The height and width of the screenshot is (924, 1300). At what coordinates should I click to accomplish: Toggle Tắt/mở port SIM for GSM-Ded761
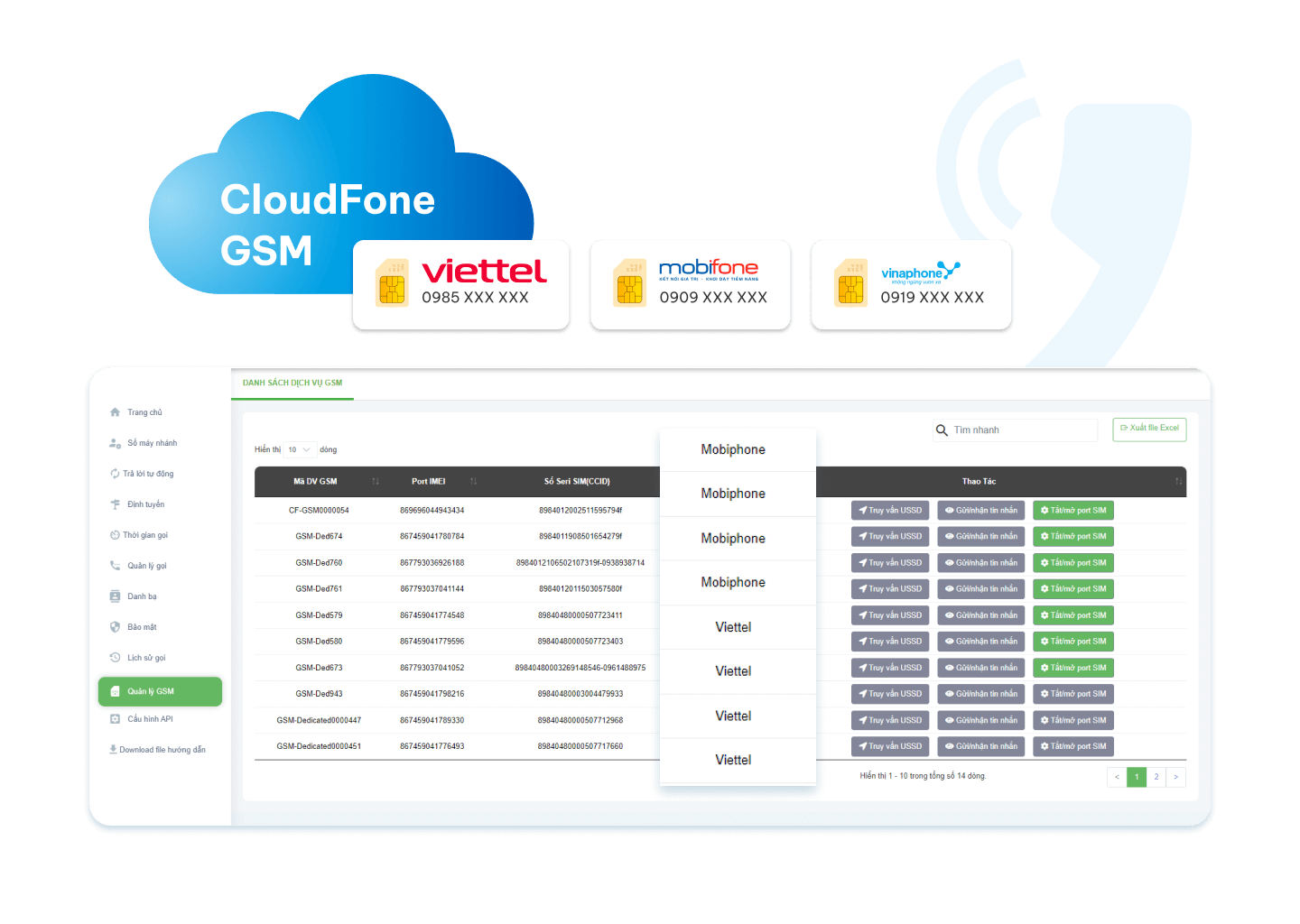(x=1073, y=589)
